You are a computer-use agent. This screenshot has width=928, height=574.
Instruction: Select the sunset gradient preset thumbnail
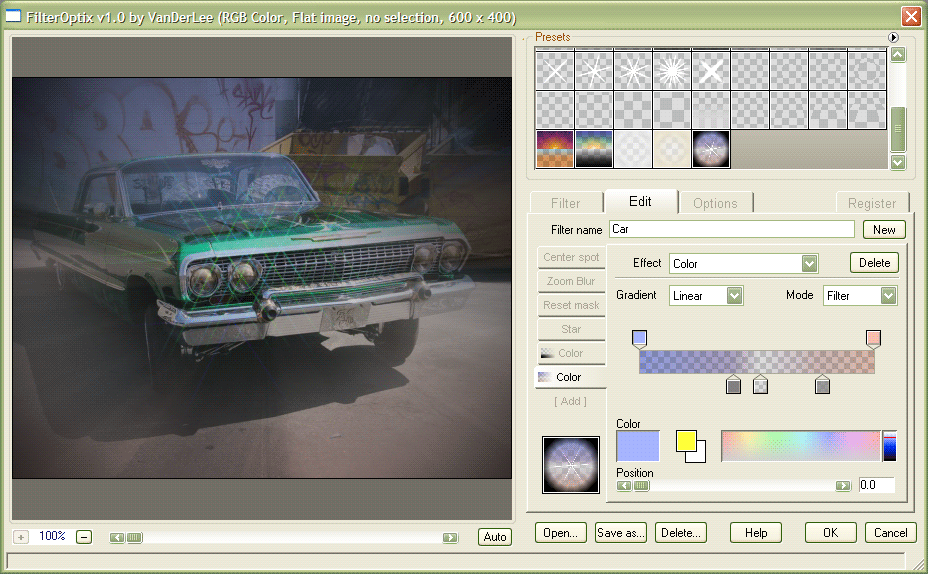pyautogui.click(x=555, y=149)
